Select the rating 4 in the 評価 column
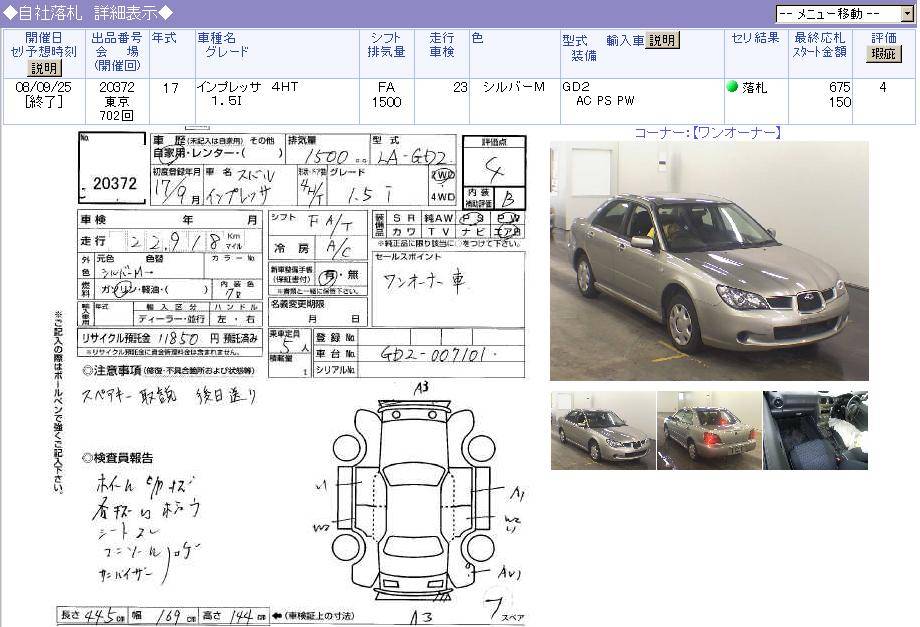This screenshot has height=627, width=920. click(883, 87)
